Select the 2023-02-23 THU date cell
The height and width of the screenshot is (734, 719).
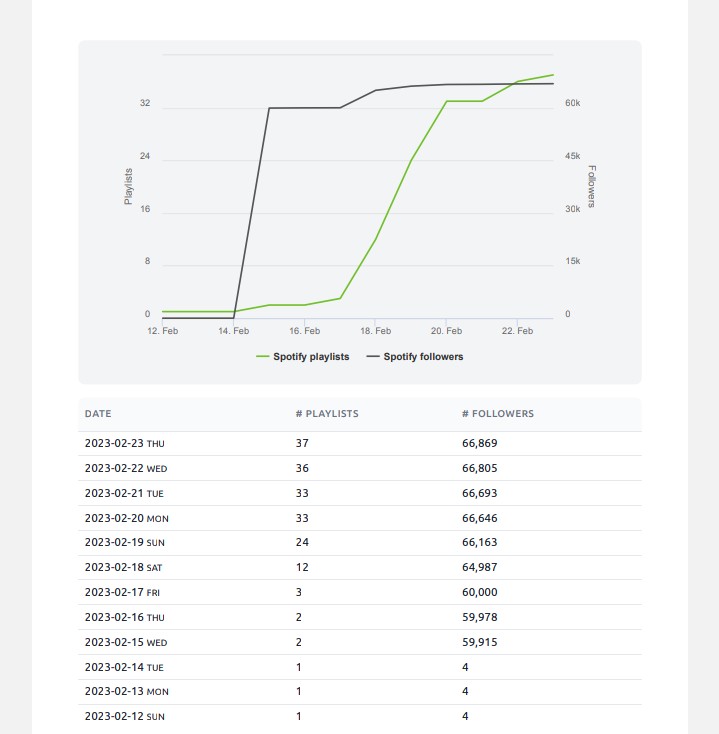pyautogui.click(x=125, y=443)
